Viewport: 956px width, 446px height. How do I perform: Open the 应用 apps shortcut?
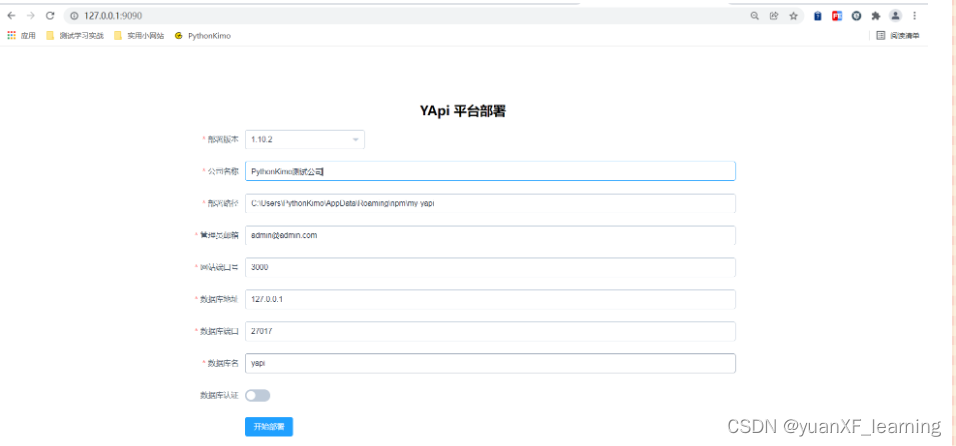[21, 36]
